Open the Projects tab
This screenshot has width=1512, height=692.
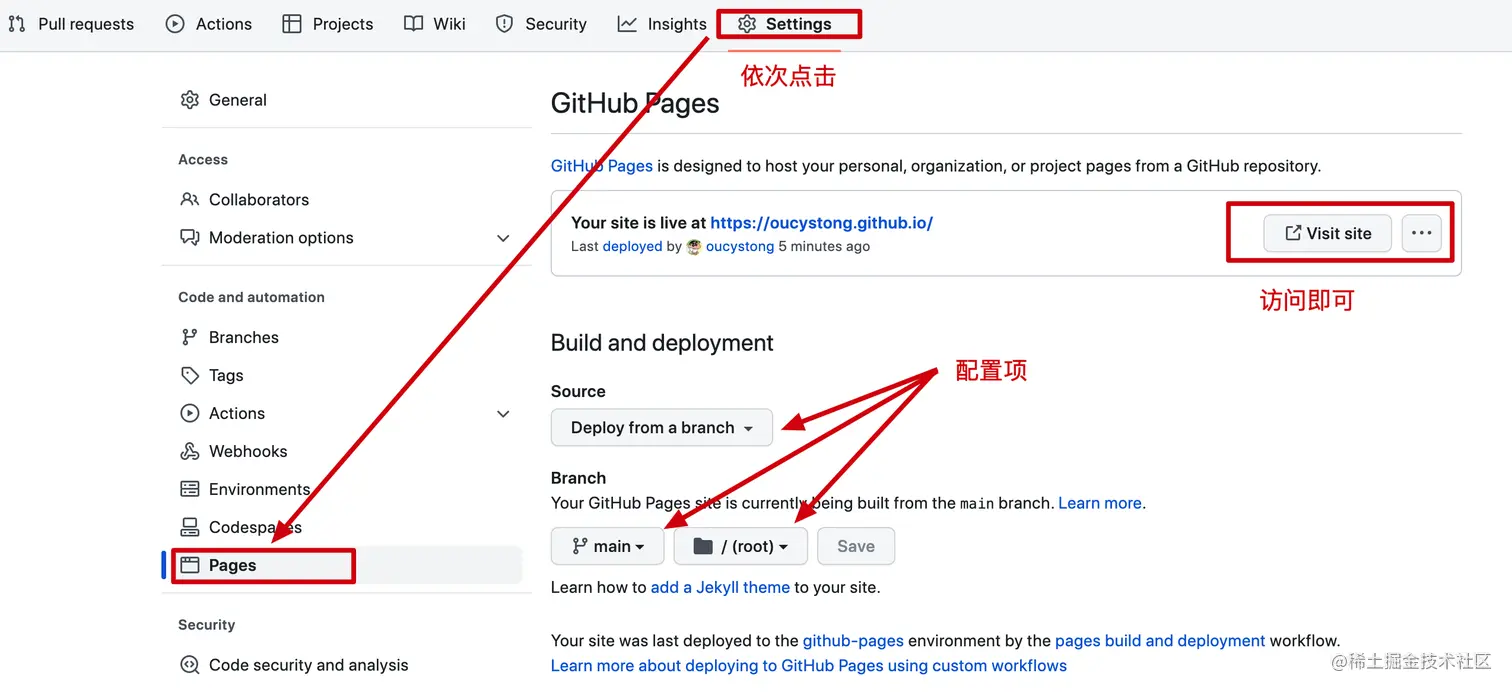(x=328, y=24)
